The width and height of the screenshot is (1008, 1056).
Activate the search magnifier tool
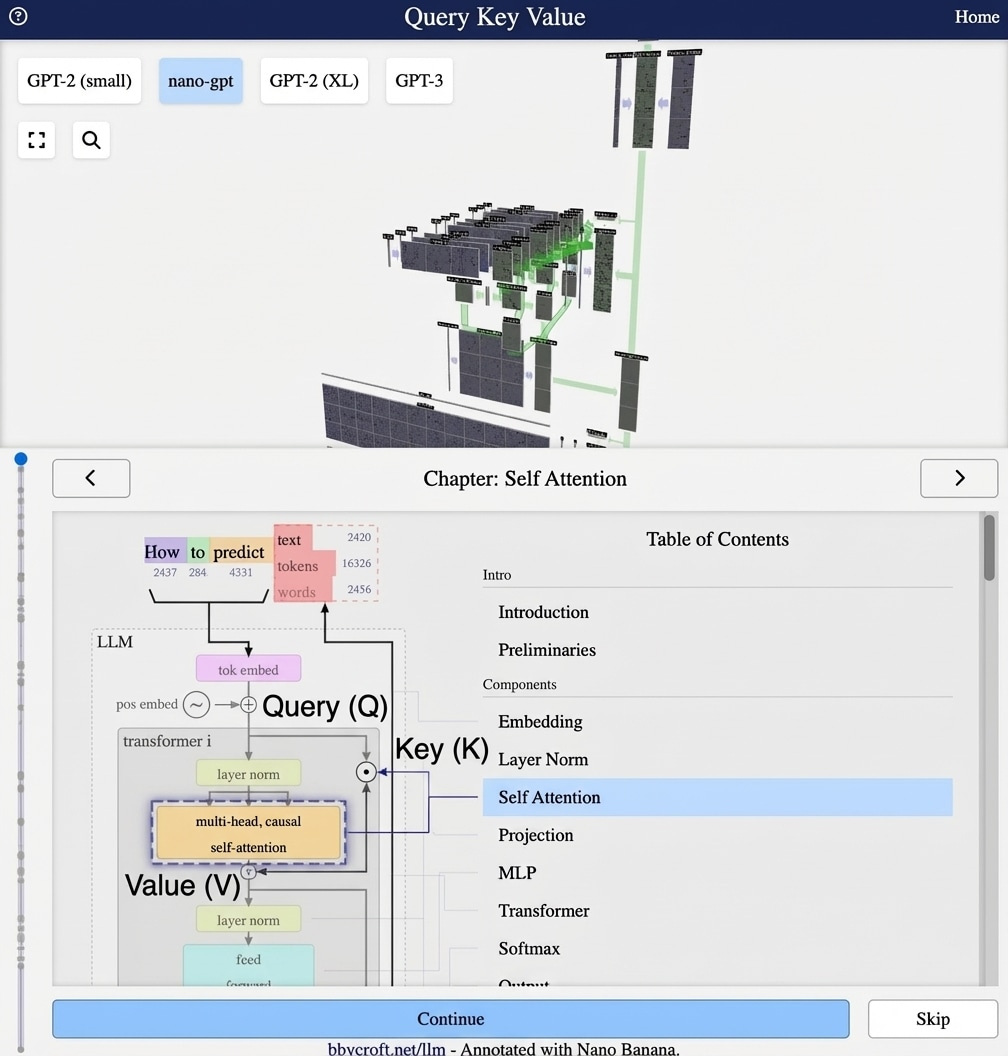pyautogui.click(x=91, y=140)
